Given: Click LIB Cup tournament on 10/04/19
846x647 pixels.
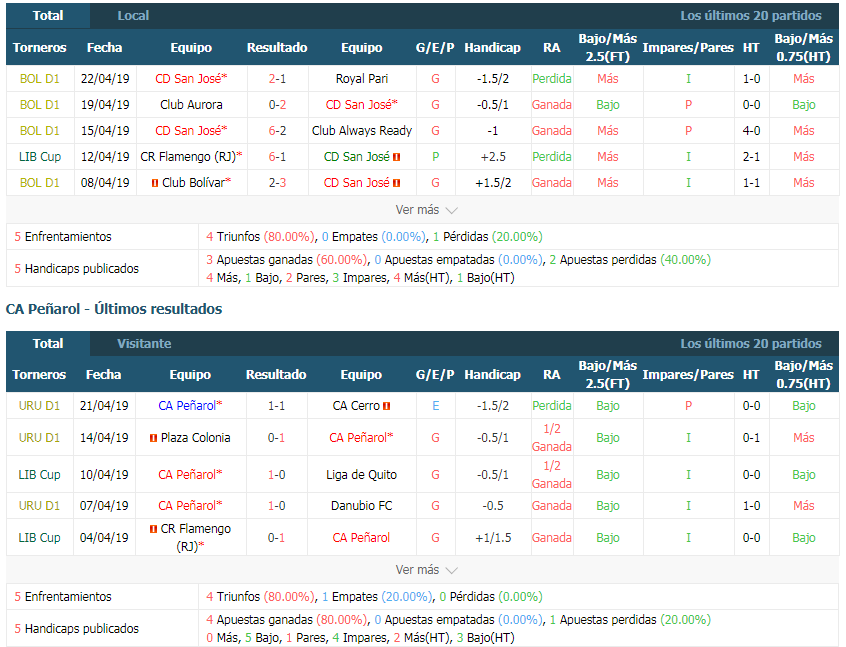Looking at the screenshot, I should [39, 475].
